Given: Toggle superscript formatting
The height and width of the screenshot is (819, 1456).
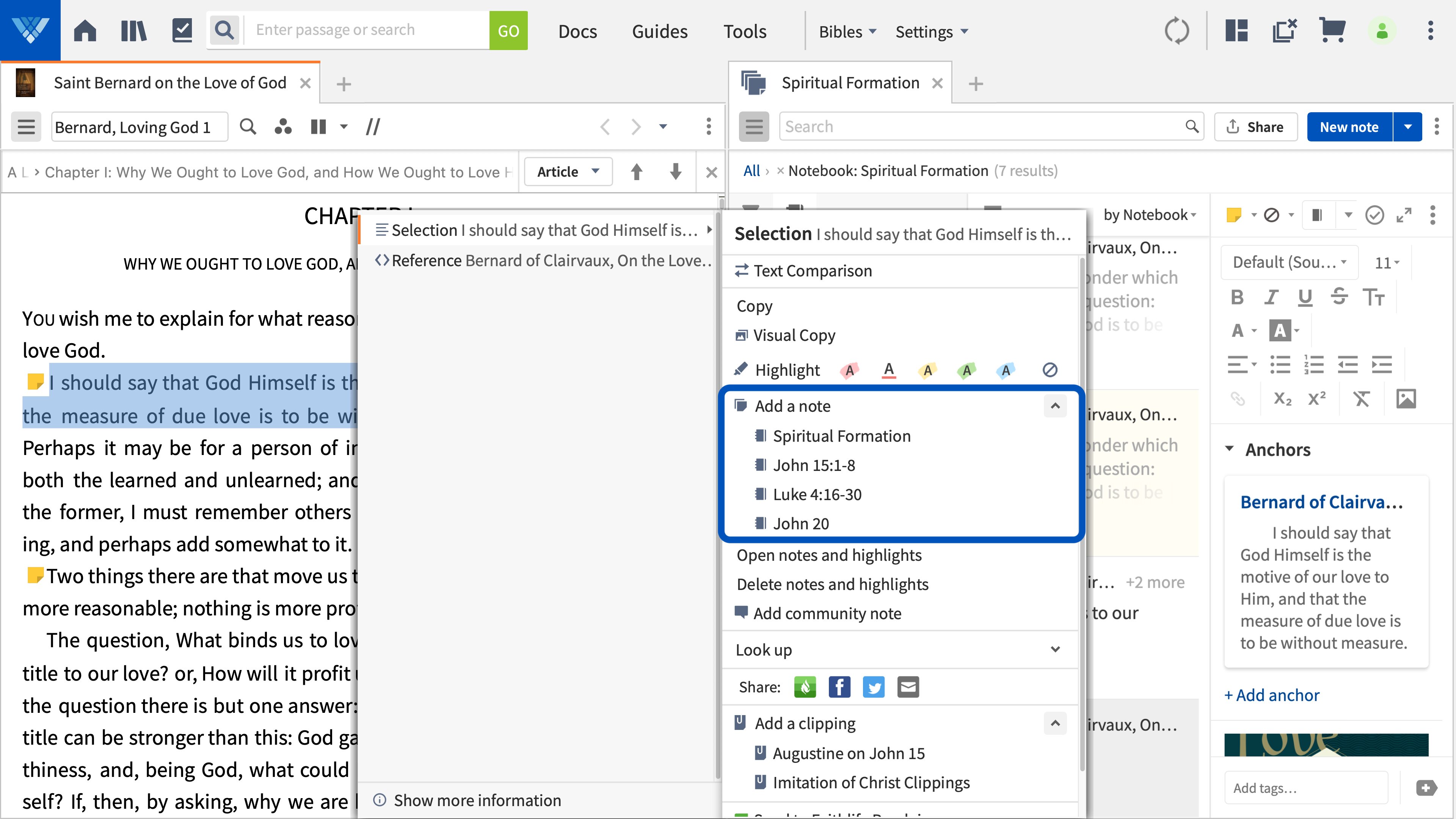Looking at the screenshot, I should pos(1317,399).
